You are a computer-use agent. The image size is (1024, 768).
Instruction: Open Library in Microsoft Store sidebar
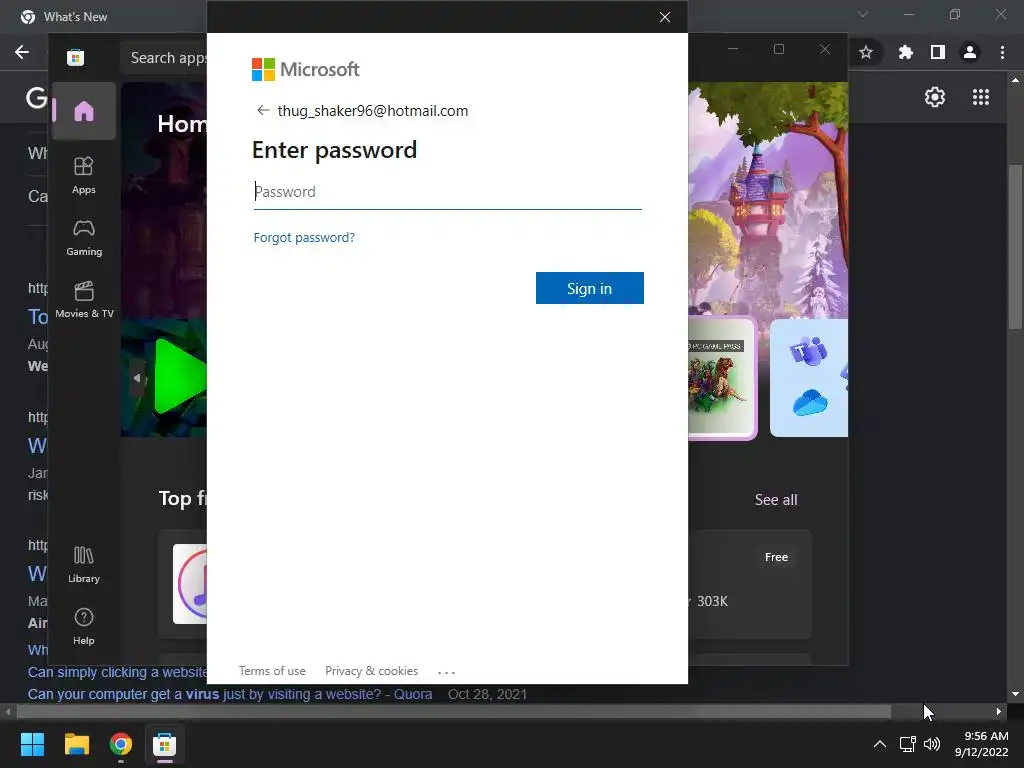pos(84,565)
